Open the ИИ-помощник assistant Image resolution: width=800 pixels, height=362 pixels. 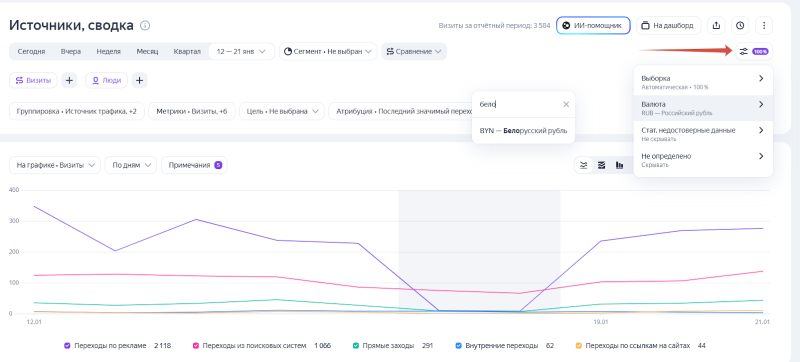click(x=593, y=25)
